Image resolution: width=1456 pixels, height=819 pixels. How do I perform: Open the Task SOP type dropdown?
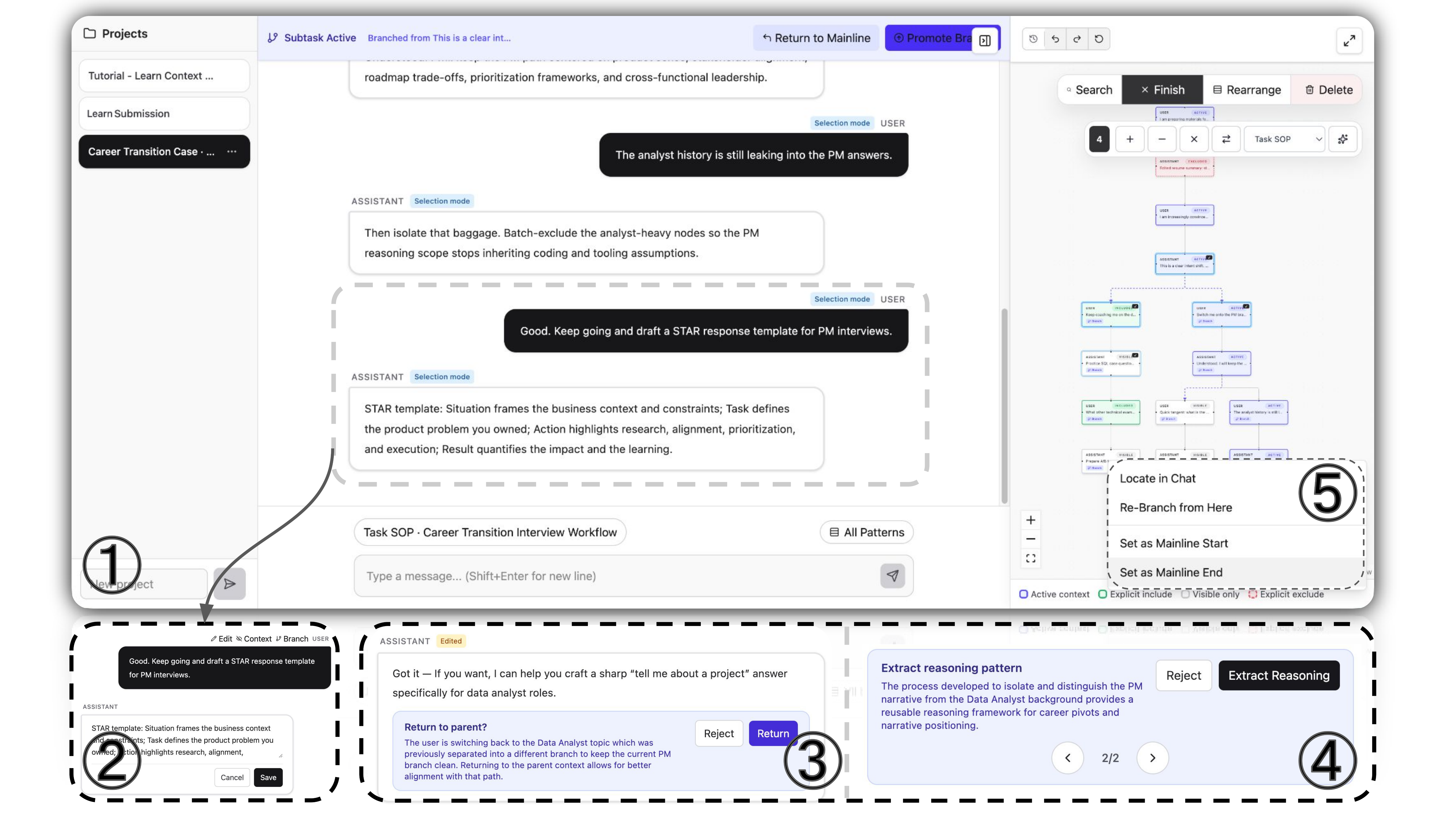(x=1284, y=139)
